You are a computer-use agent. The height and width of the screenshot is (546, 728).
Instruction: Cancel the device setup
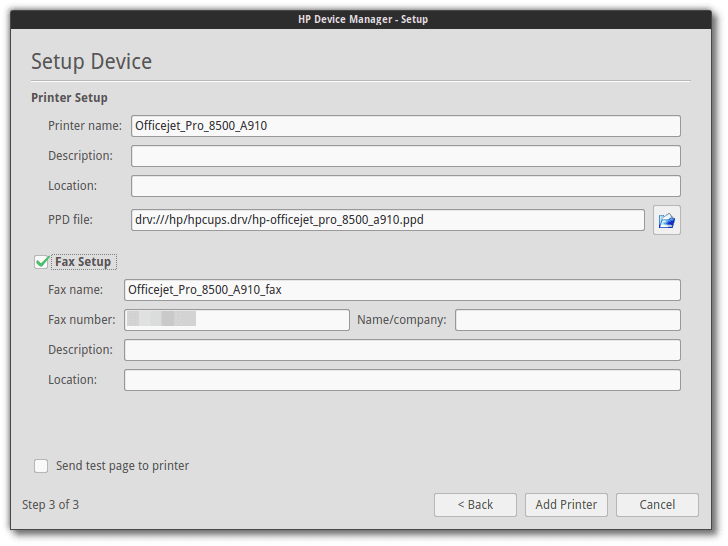(657, 505)
